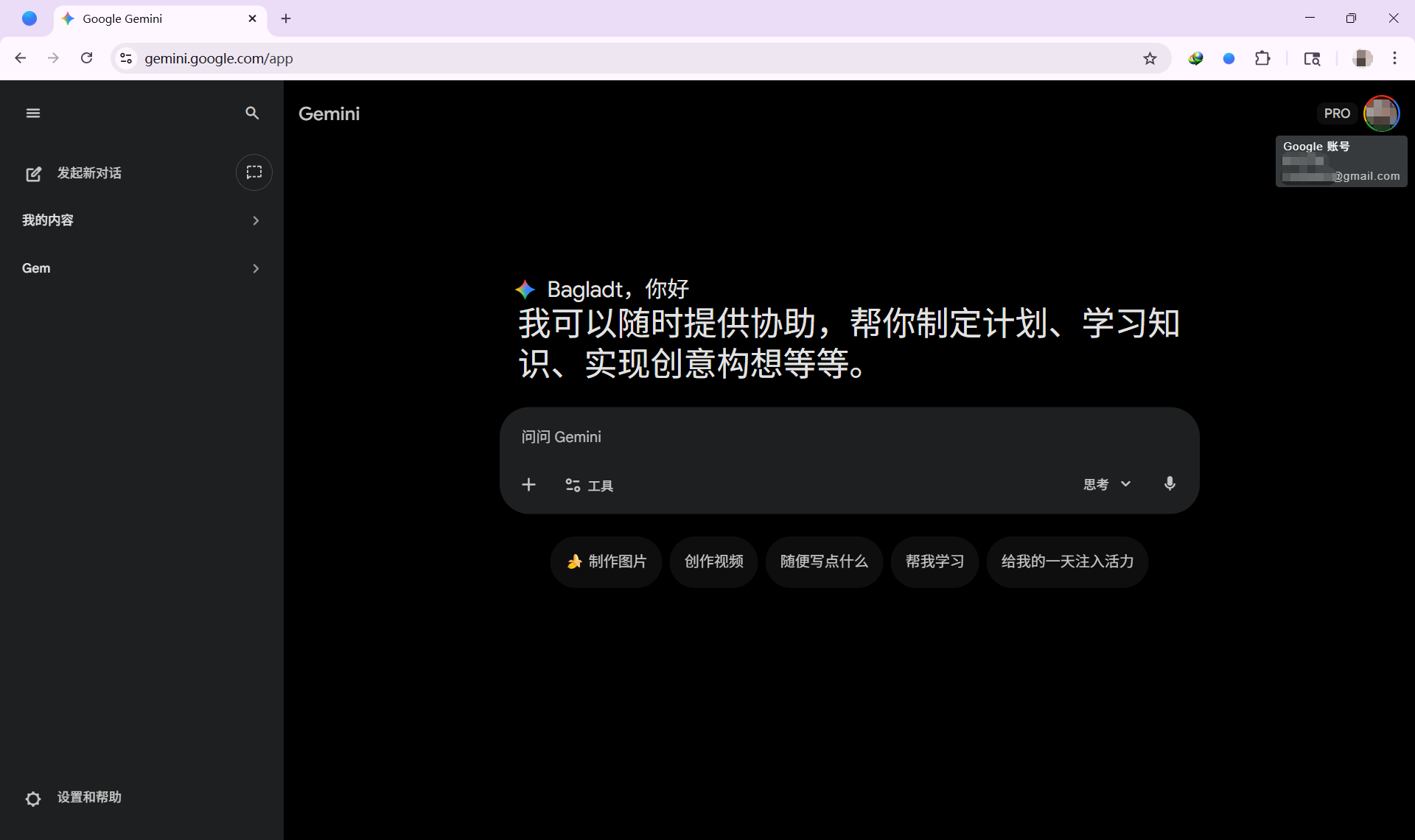
Task: Click the bookmark star in the address bar
Action: [x=1150, y=58]
